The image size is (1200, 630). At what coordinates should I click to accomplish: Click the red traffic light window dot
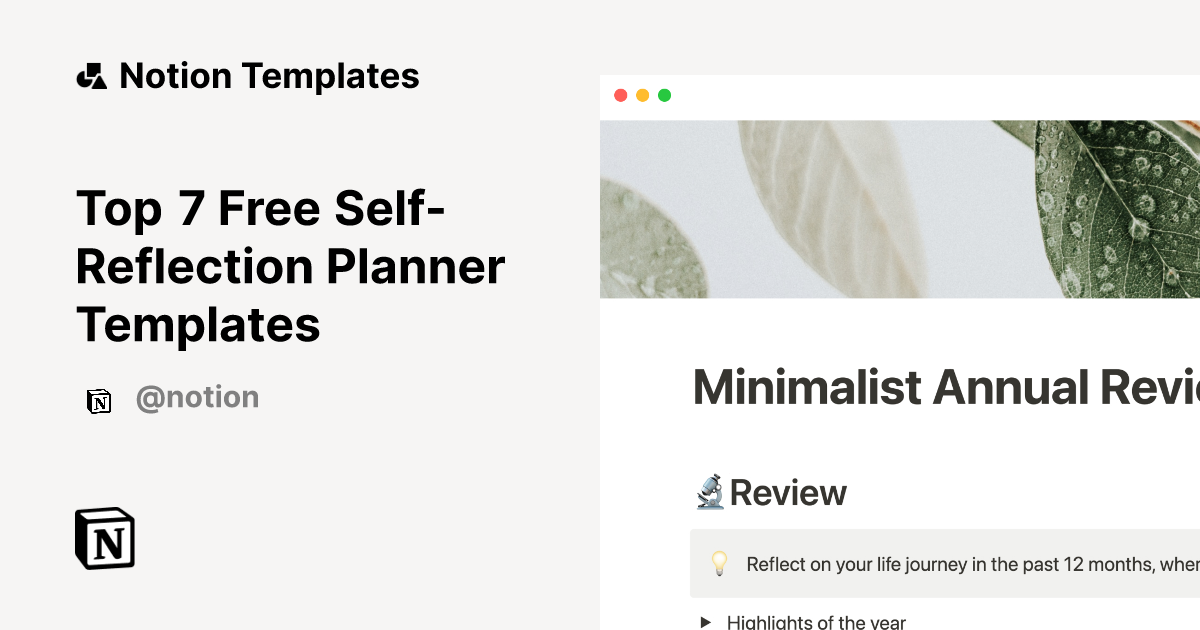coord(621,96)
